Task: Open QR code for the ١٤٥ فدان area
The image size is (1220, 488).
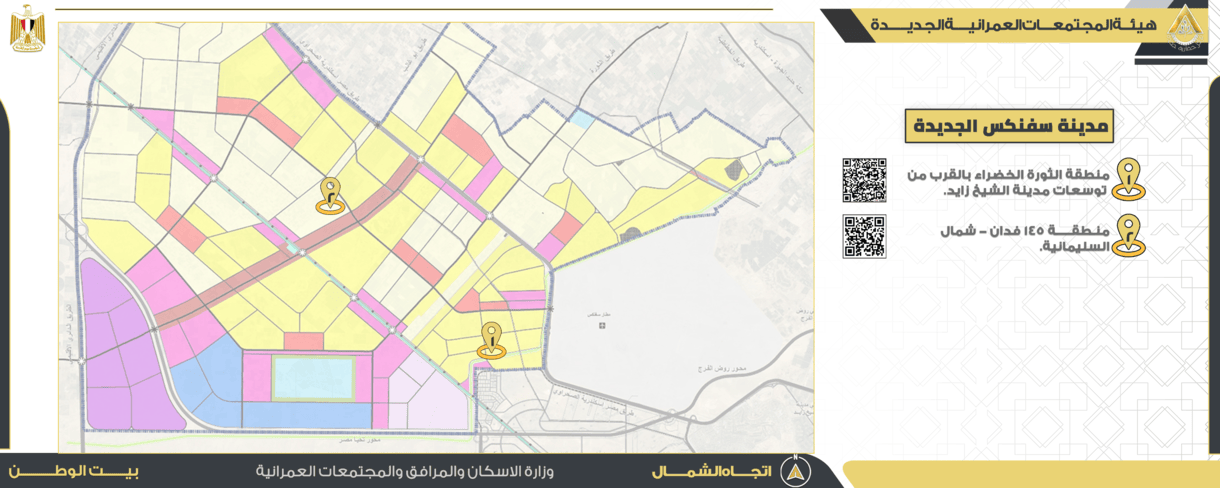Action: pos(864,236)
